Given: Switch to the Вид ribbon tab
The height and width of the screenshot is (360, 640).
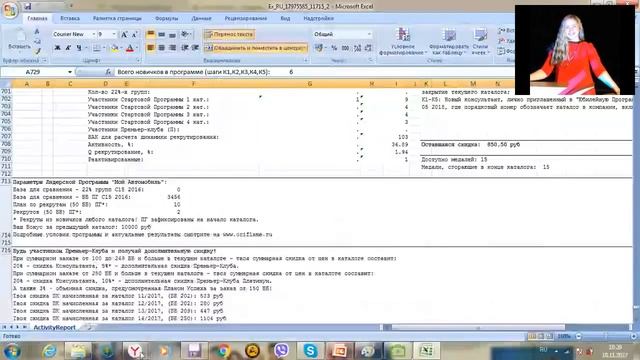Looking at the screenshot, I should (285, 18).
